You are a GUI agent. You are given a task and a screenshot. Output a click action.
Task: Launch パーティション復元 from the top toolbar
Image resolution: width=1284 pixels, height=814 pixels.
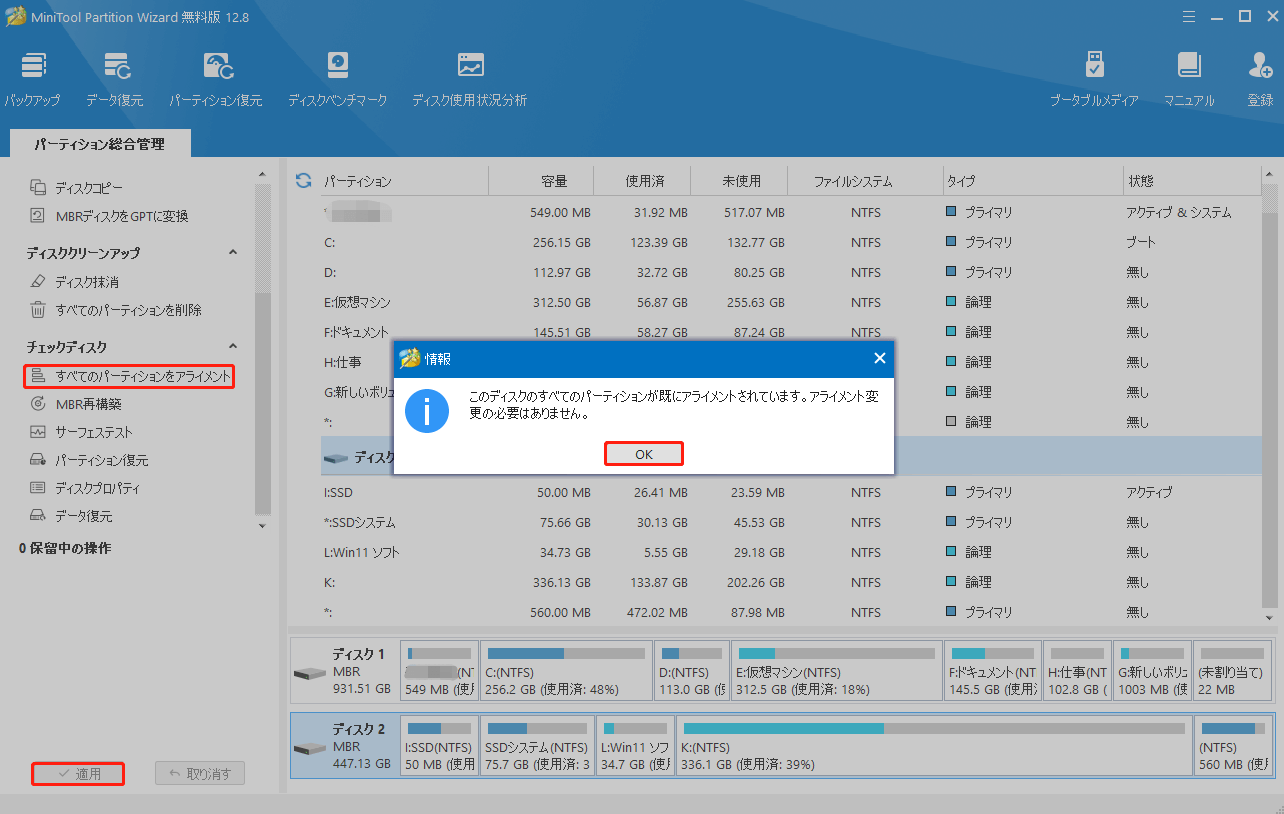click(x=216, y=79)
